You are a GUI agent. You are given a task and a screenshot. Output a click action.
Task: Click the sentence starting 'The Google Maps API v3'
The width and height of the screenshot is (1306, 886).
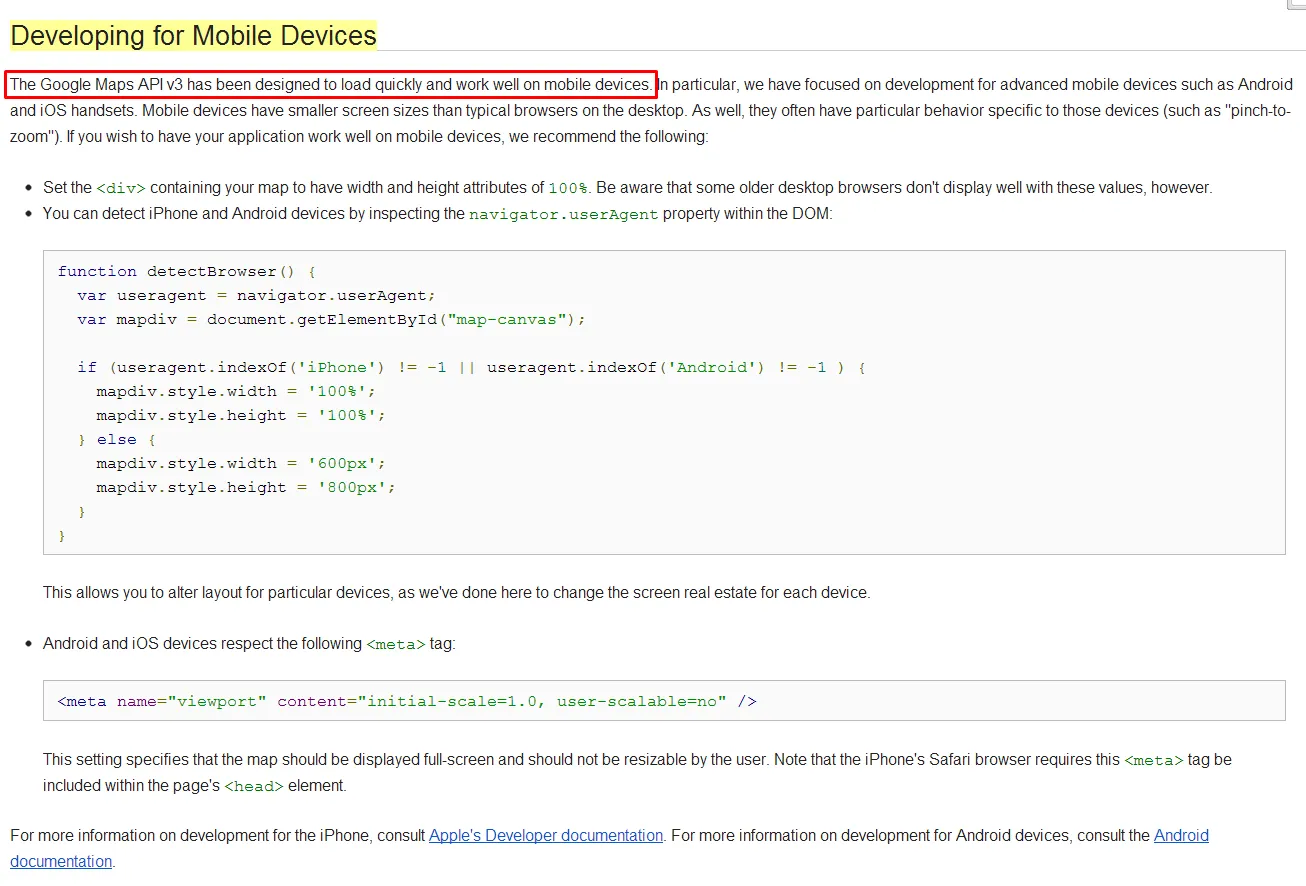(331, 84)
